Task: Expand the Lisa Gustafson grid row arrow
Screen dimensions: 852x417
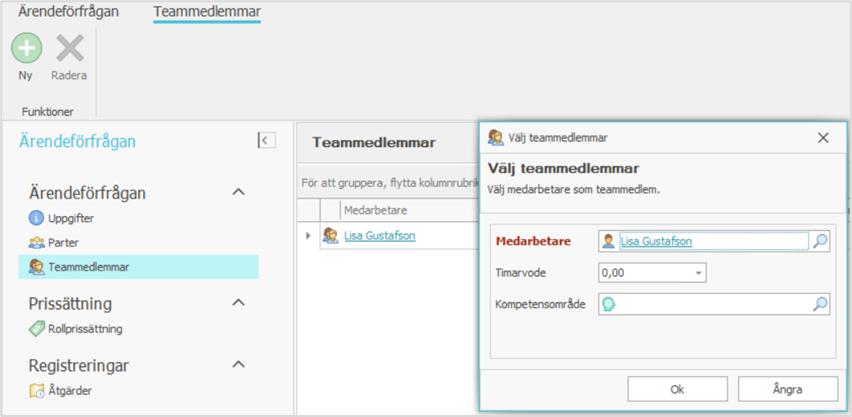Action: coord(308,236)
